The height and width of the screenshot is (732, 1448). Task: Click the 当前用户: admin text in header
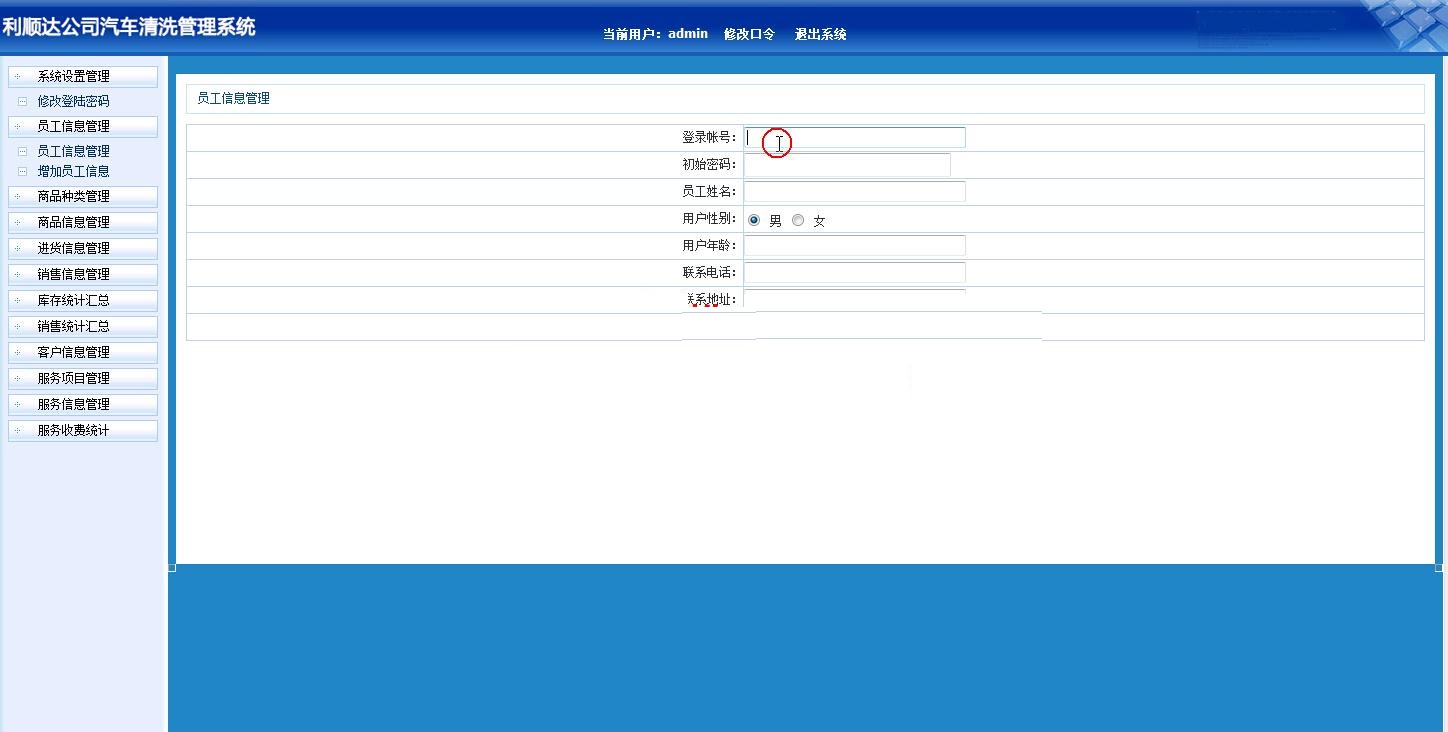pyautogui.click(x=655, y=34)
